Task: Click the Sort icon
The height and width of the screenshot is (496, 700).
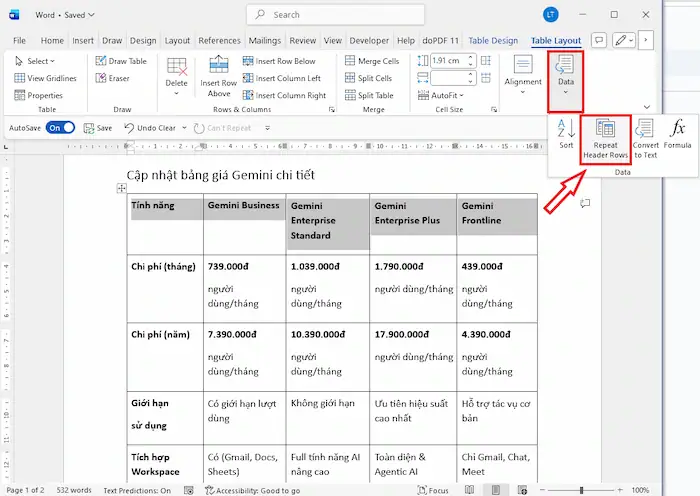Action: (x=566, y=134)
